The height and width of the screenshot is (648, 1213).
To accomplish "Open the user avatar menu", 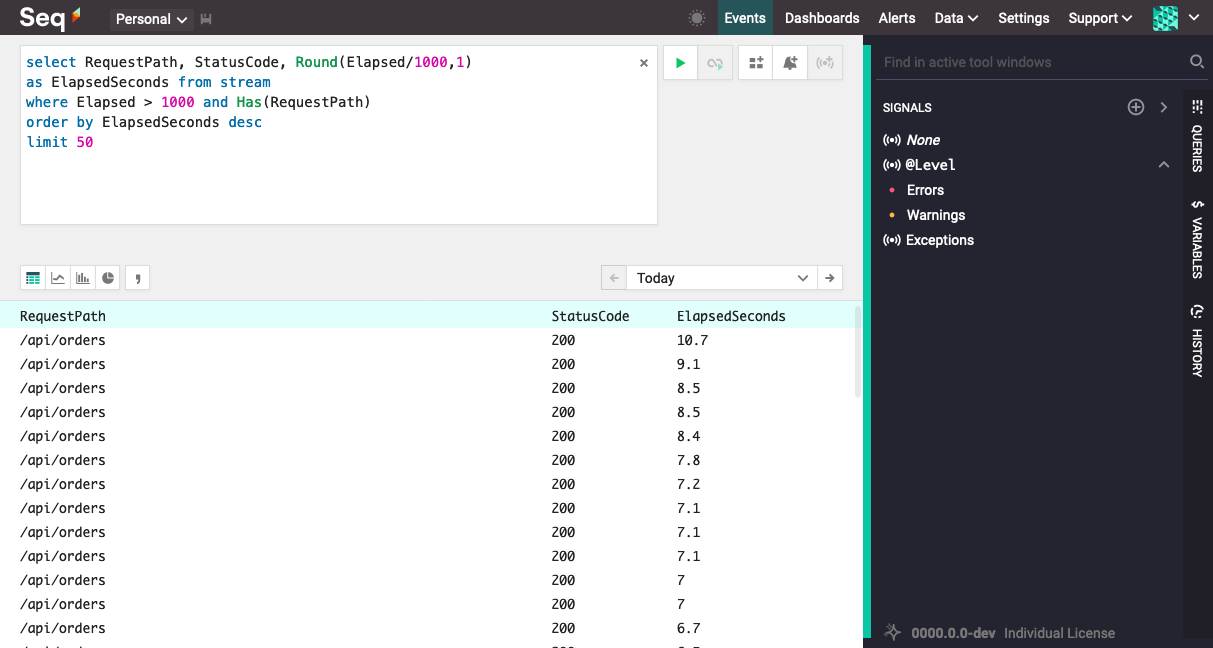I will coord(1176,18).
